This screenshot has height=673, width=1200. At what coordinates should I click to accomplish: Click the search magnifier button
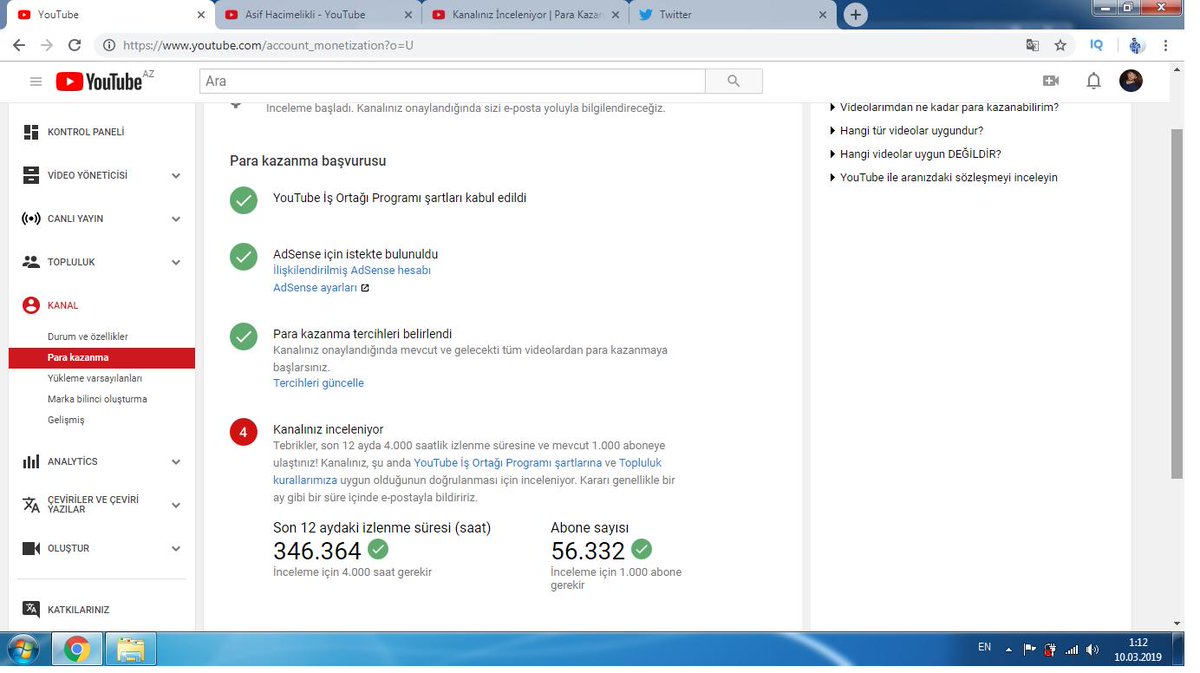(x=734, y=81)
